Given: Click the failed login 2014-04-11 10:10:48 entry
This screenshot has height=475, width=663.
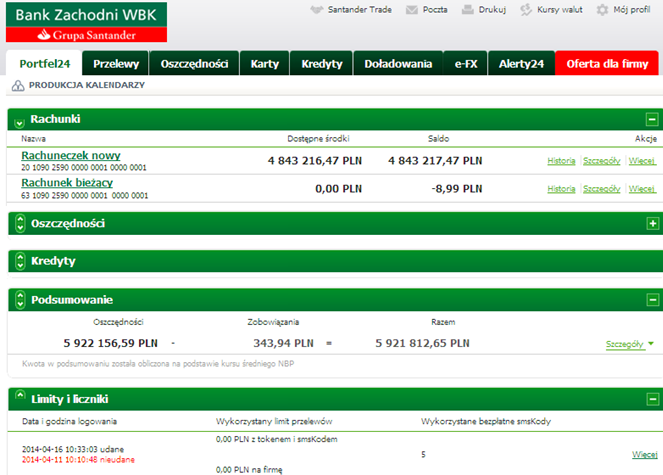Looking at the screenshot, I should [x=78, y=459].
